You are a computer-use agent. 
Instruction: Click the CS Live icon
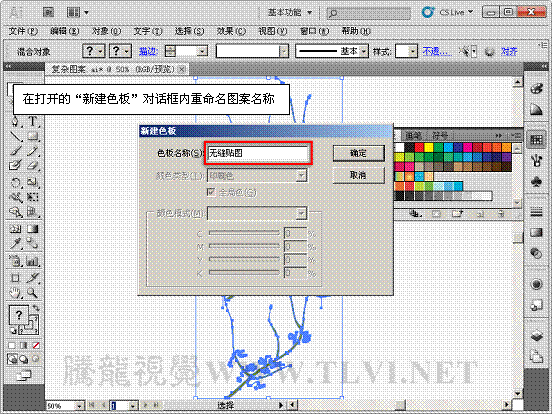pyautogui.click(x=428, y=12)
